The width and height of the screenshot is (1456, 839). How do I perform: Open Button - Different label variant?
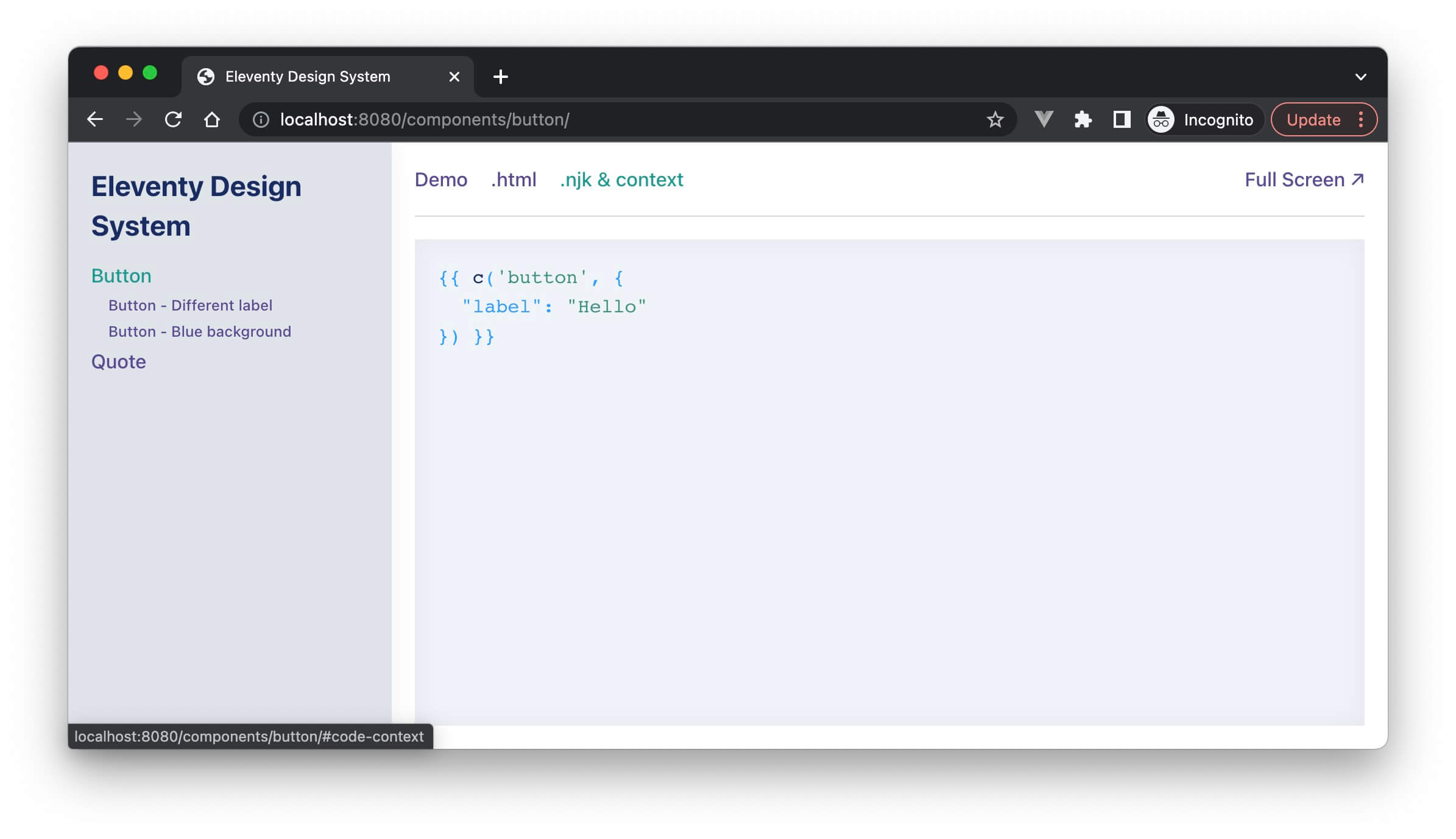pyautogui.click(x=190, y=305)
